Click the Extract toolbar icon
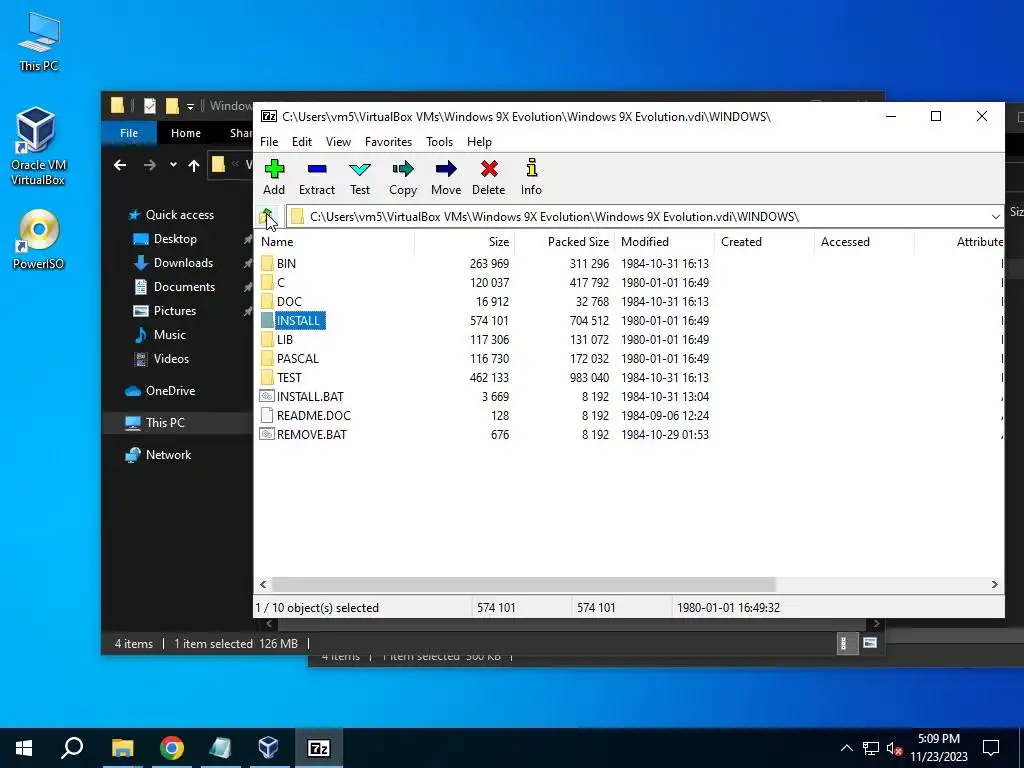This screenshot has width=1024, height=768. pyautogui.click(x=317, y=169)
